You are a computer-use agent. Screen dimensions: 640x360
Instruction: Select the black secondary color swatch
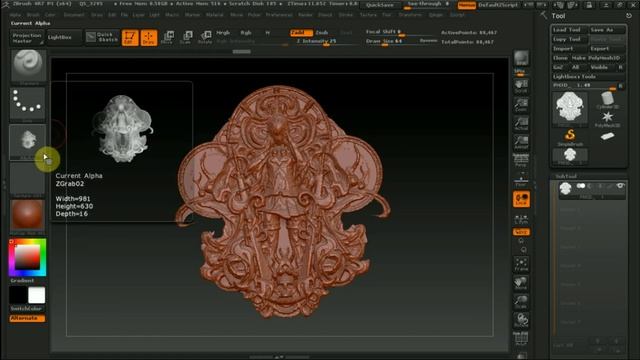click(18, 295)
